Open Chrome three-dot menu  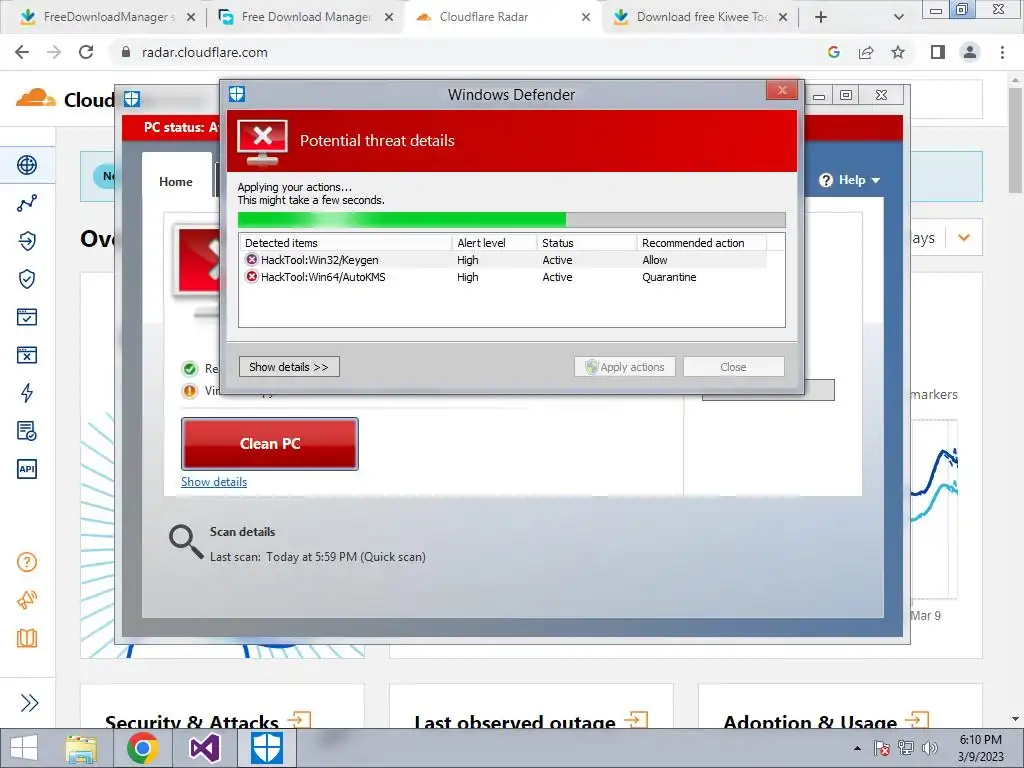1002,52
